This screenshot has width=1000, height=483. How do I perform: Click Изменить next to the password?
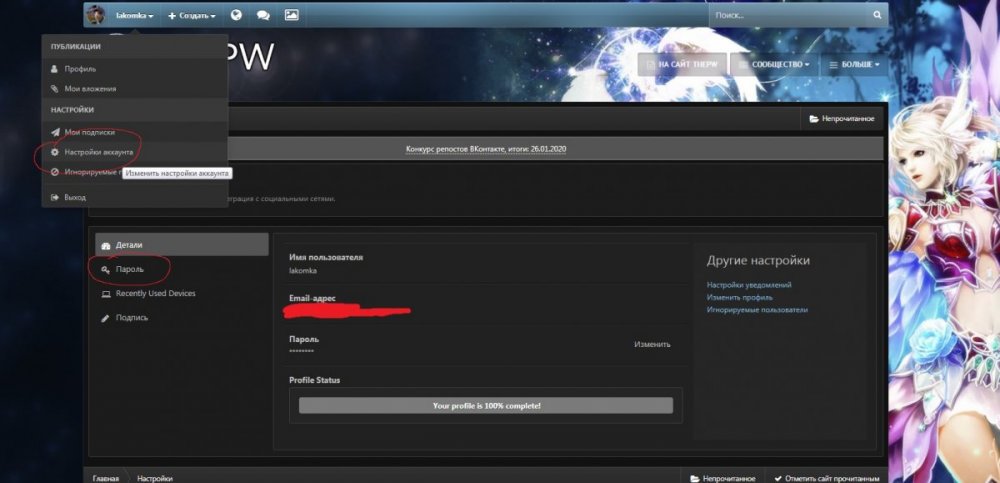[652, 344]
